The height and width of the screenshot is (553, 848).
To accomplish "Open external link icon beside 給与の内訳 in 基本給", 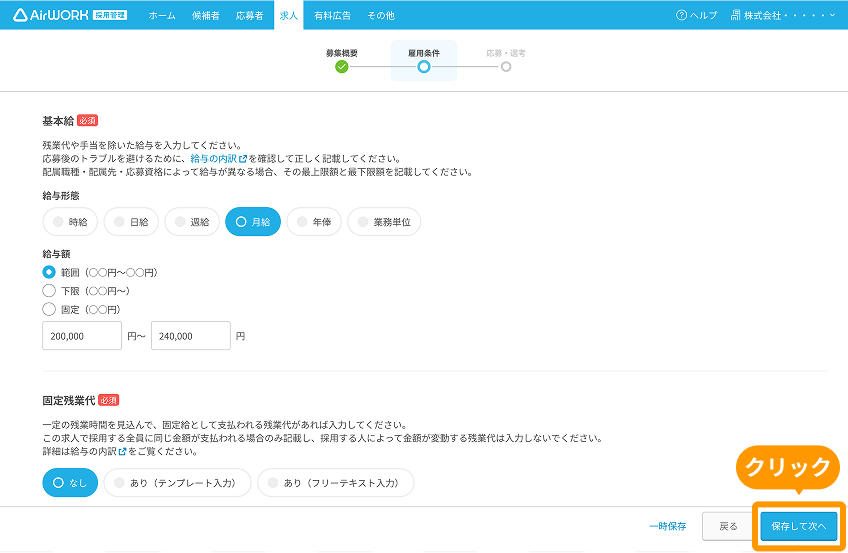I will 243,159.
